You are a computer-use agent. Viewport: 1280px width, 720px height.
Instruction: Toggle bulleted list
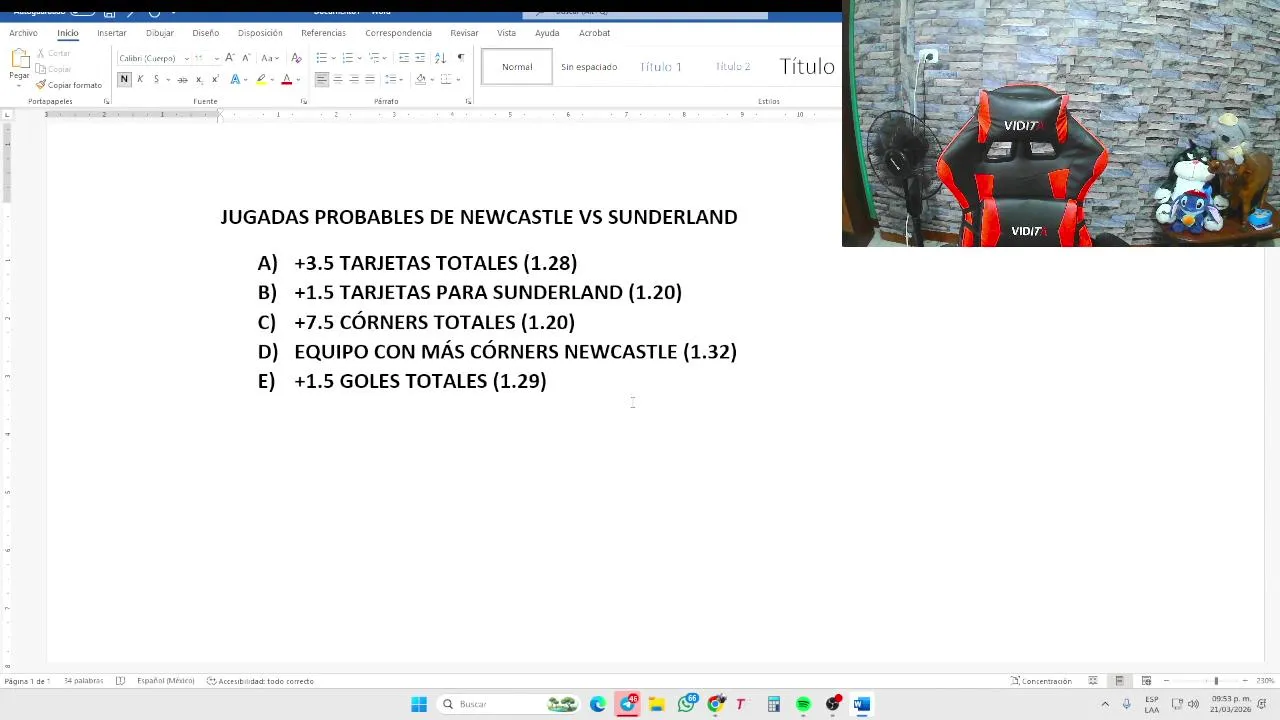click(x=321, y=57)
